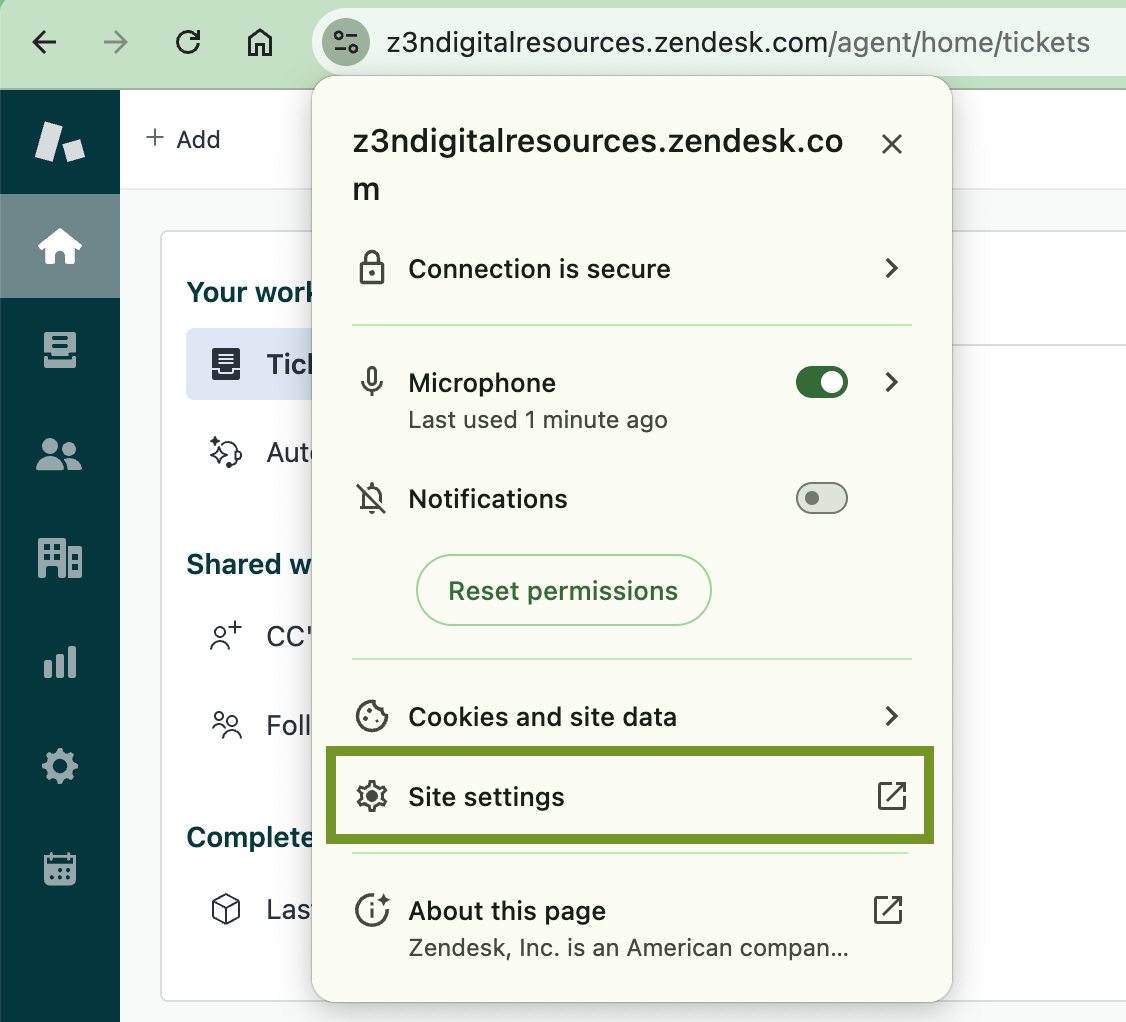This screenshot has width=1126, height=1022.
Task: Click the Add tab button
Action: 183,139
